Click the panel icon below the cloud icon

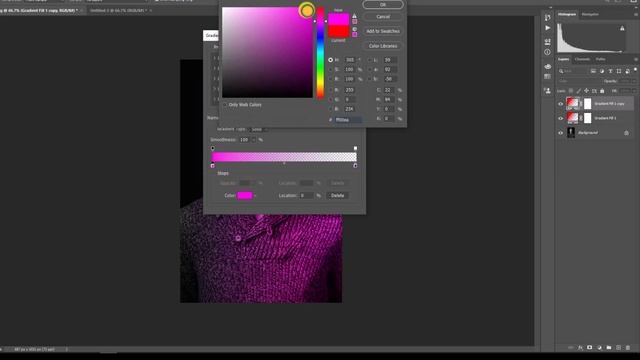(x=547, y=77)
